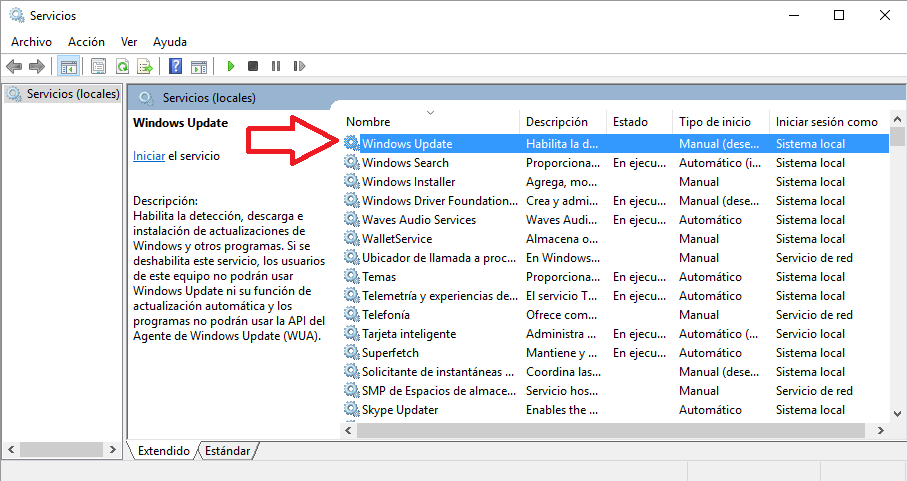Sort by the Descripción column header
The image size is (907, 481).
tap(563, 121)
